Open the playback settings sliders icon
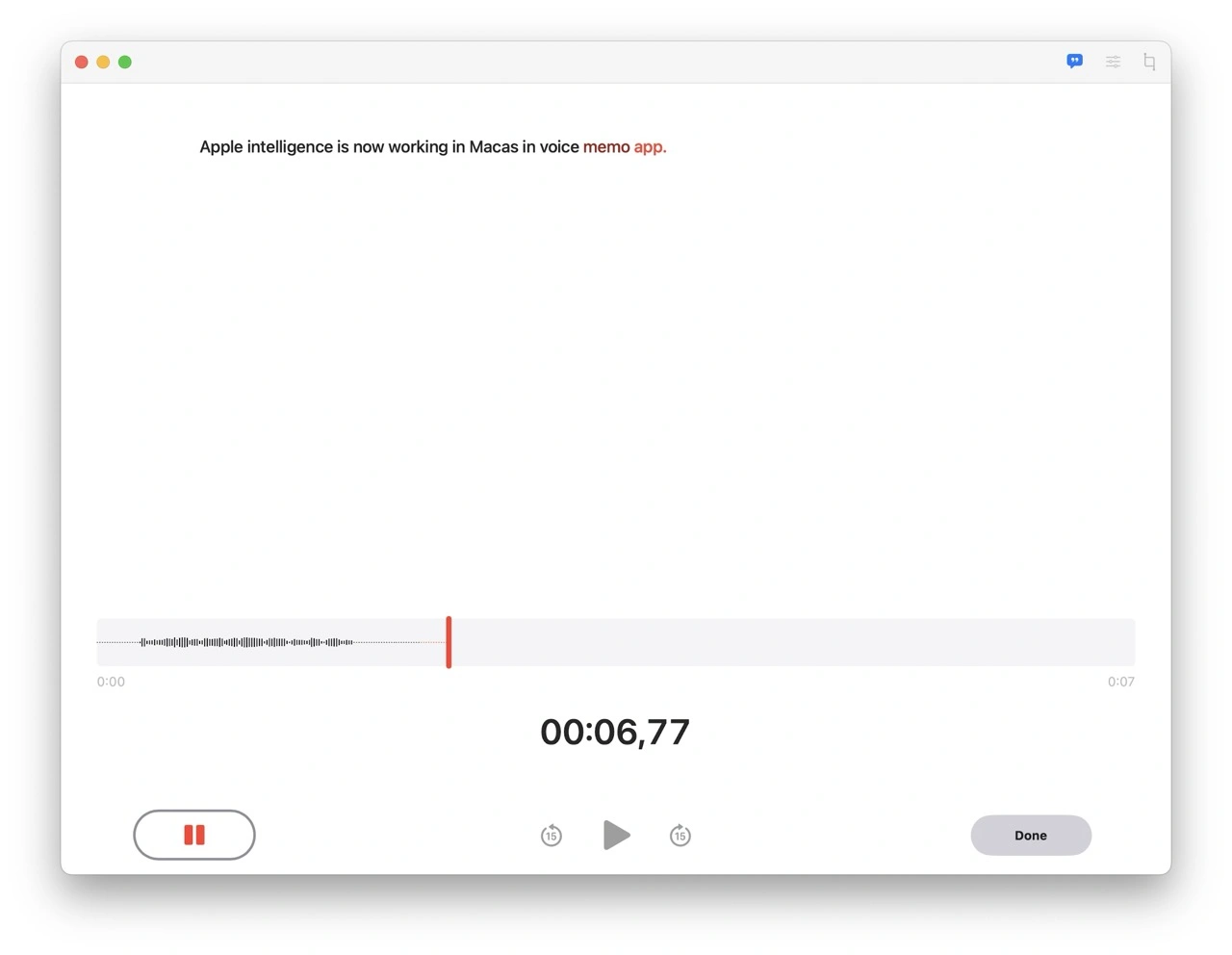The width and height of the screenshot is (1232, 955). point(1113,62)
